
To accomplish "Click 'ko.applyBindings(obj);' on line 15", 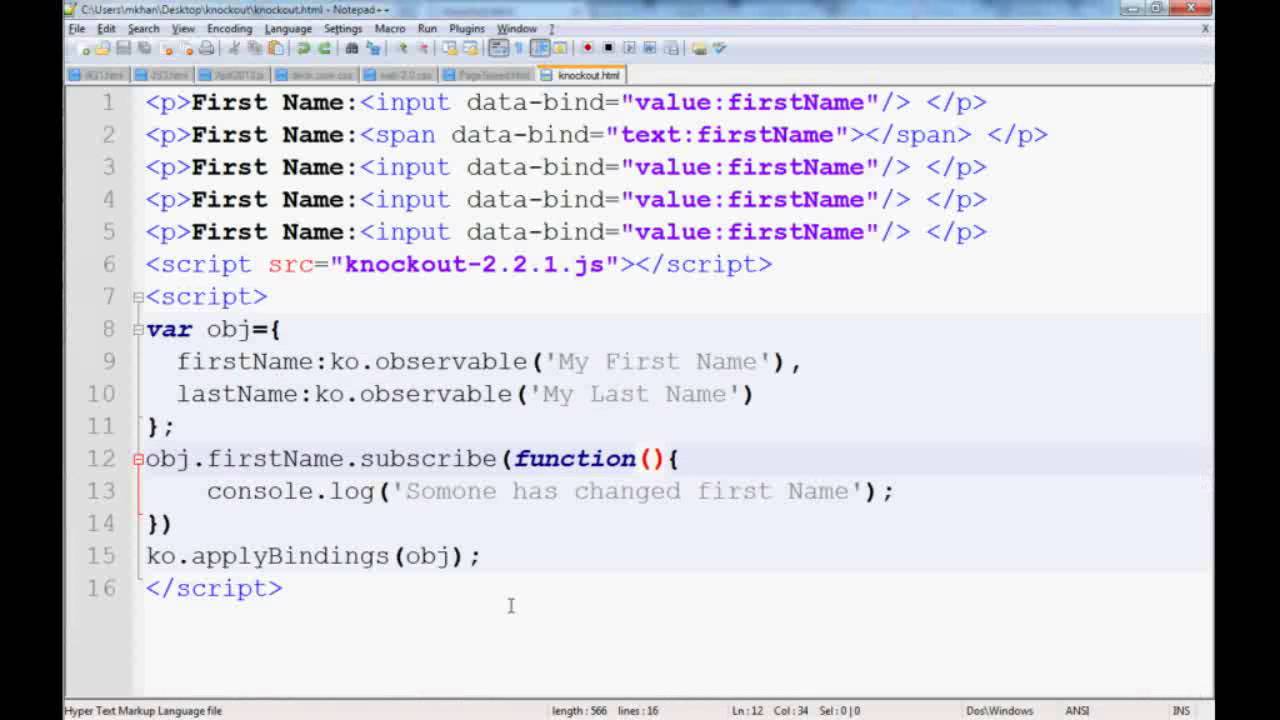I will coord(313,556).
